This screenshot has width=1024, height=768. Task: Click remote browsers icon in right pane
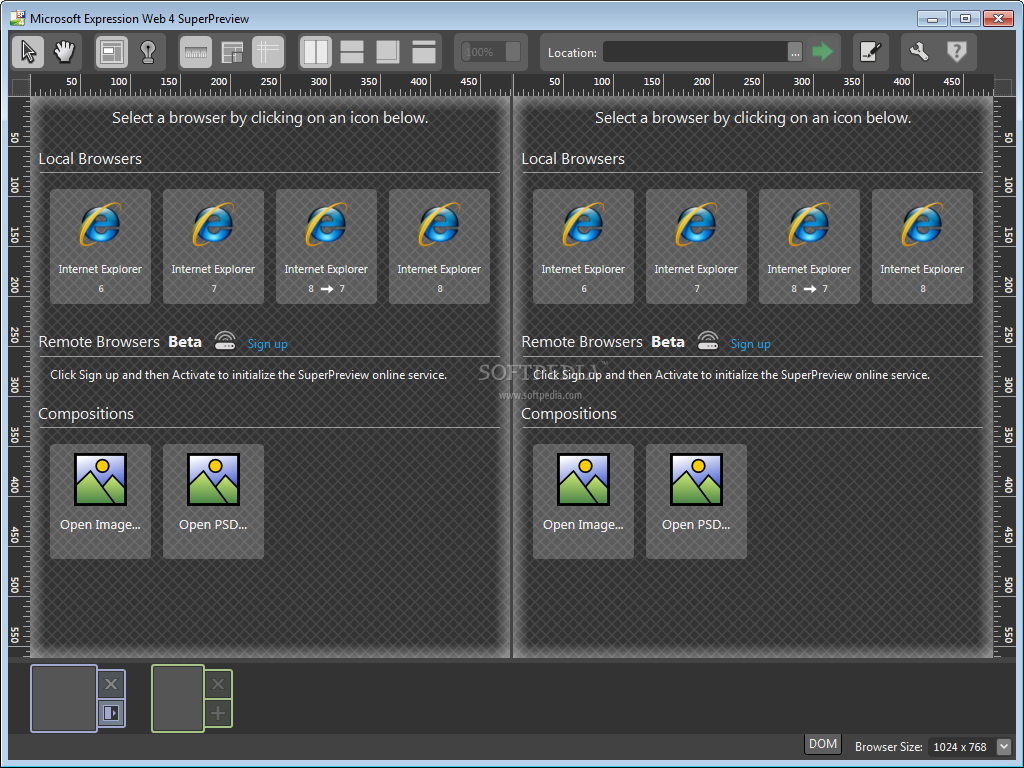708,340
